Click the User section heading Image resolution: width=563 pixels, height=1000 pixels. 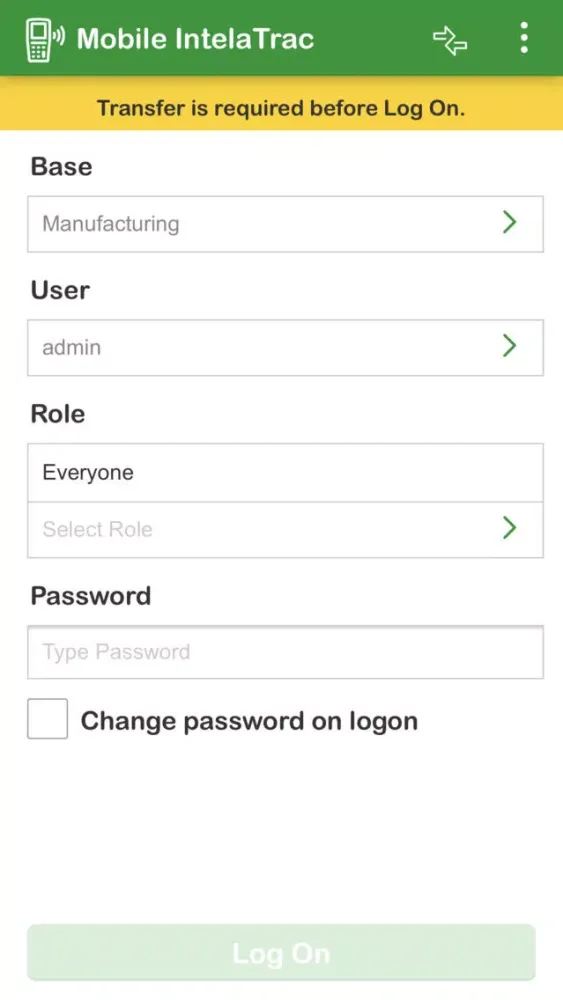pyautogui.click(x=61, y=290)
